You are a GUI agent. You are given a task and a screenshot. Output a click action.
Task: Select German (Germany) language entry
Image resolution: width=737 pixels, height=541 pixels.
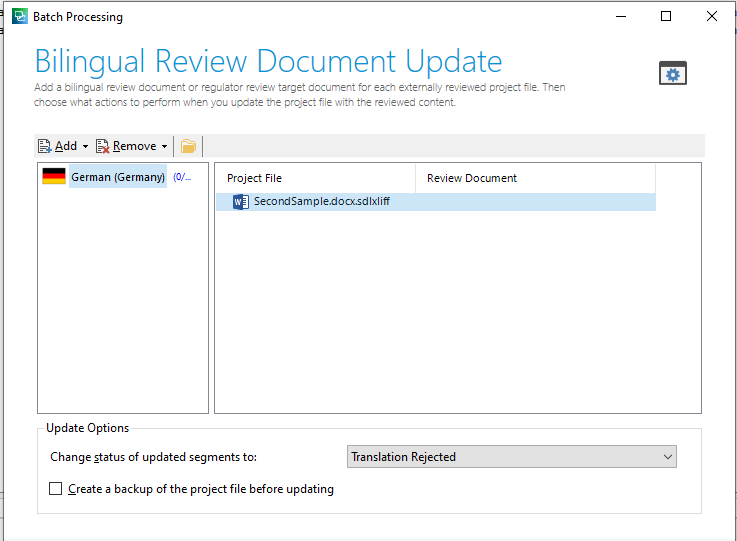pyautogui.click(x=118, y=177)
